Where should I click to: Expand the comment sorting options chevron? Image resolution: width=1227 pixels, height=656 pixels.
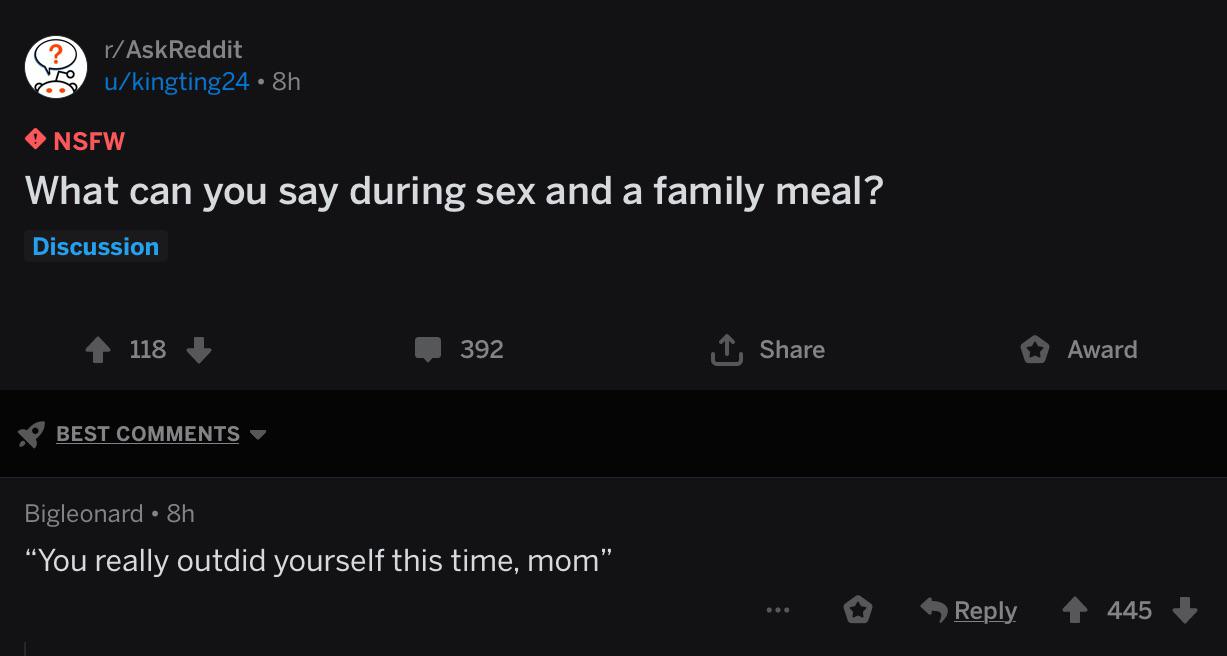(x=259, y=434)
